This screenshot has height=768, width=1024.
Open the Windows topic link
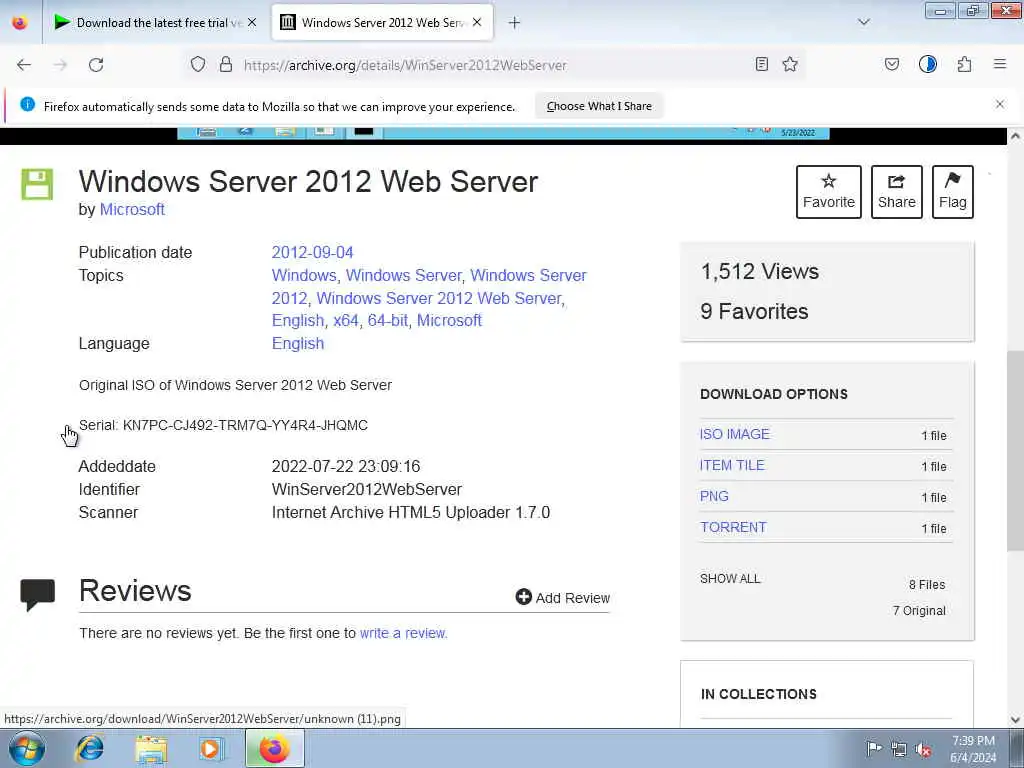[304, 276]
